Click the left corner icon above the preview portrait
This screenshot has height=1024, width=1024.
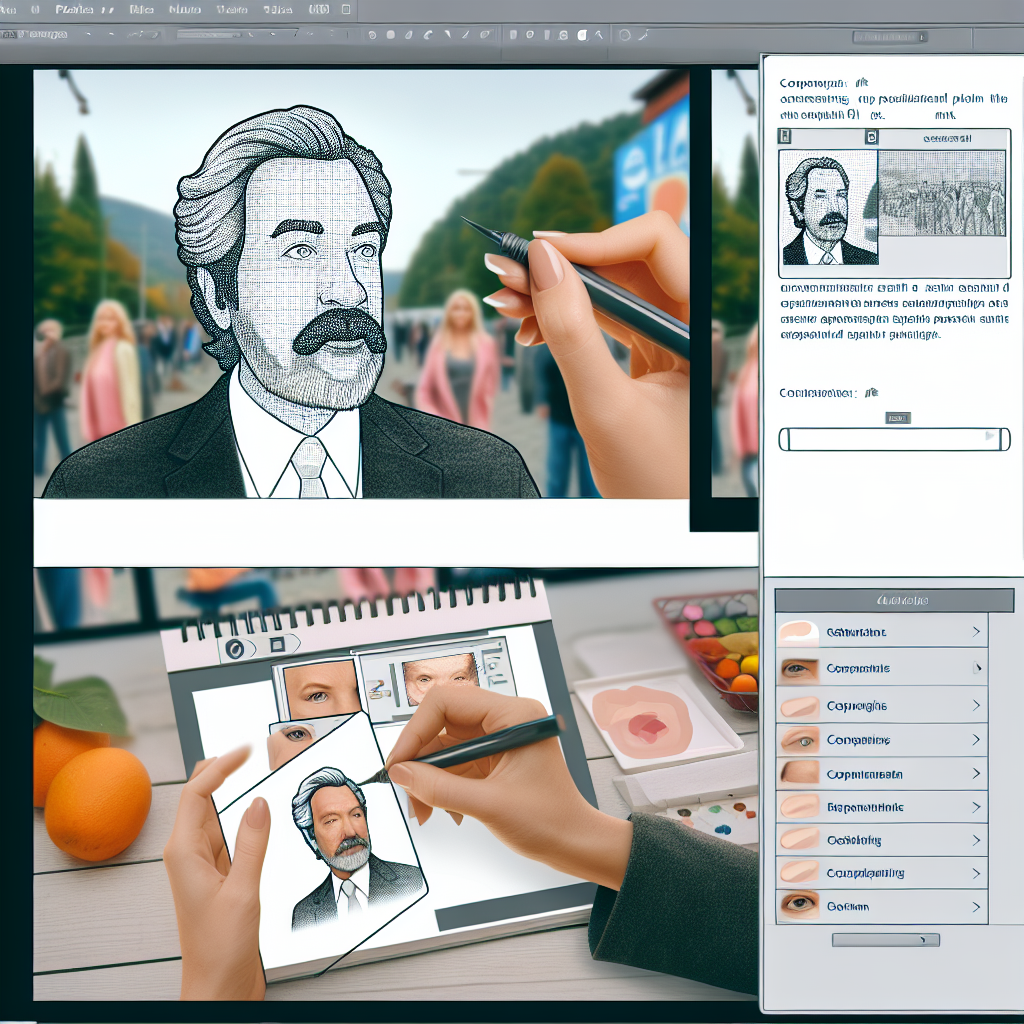coord(786,138)
